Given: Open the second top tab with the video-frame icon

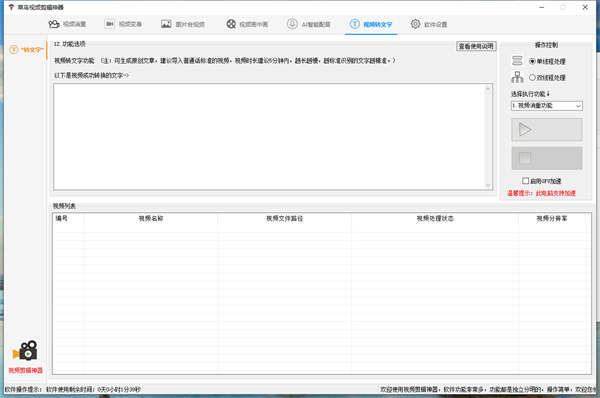Looking at the screenshot, I should (123, 24).
